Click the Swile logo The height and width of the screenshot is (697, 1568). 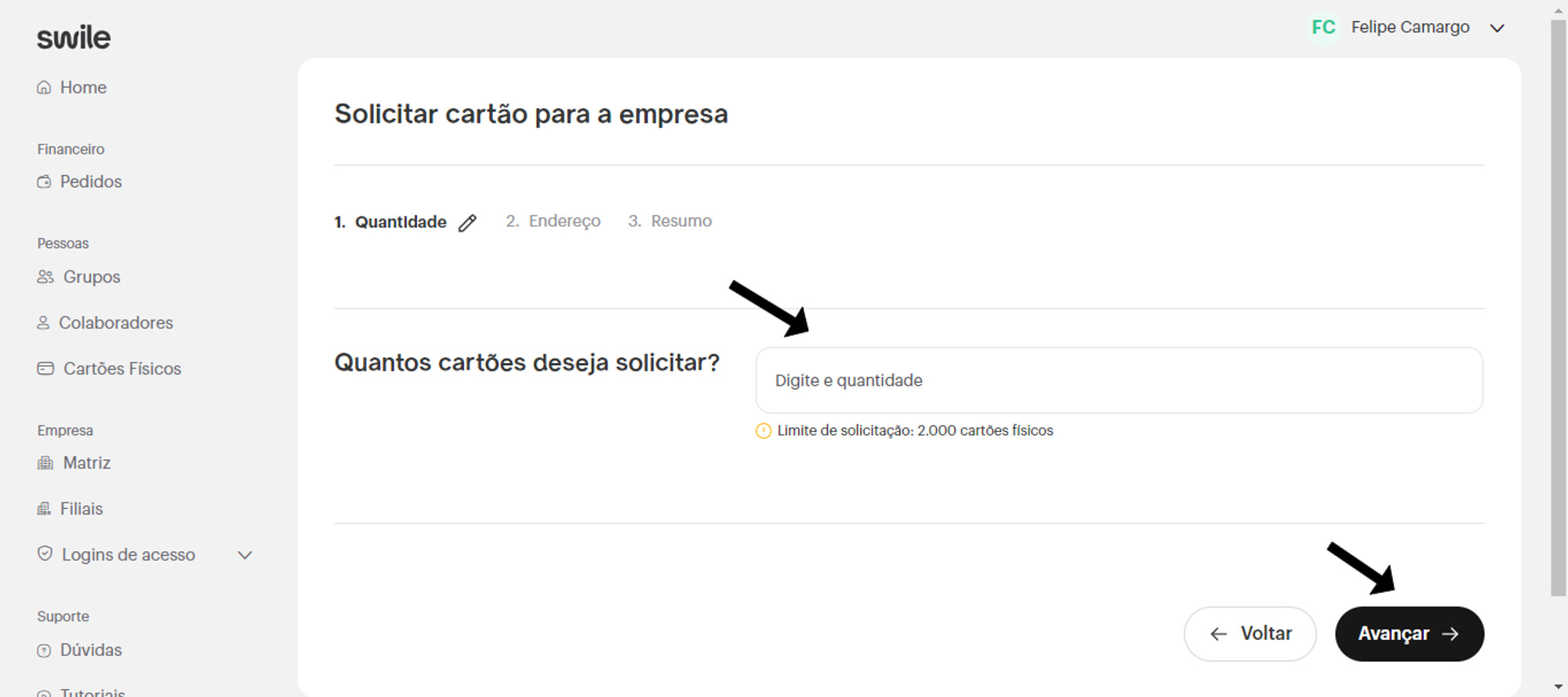point(74,38)
